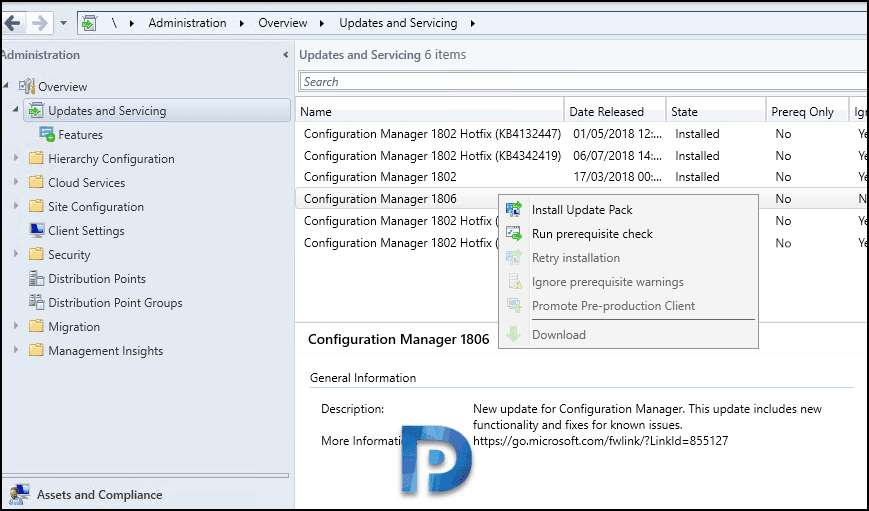Choose Download from the context menu
The width and height of the screenshot is (869, 511).
[628, 335]
